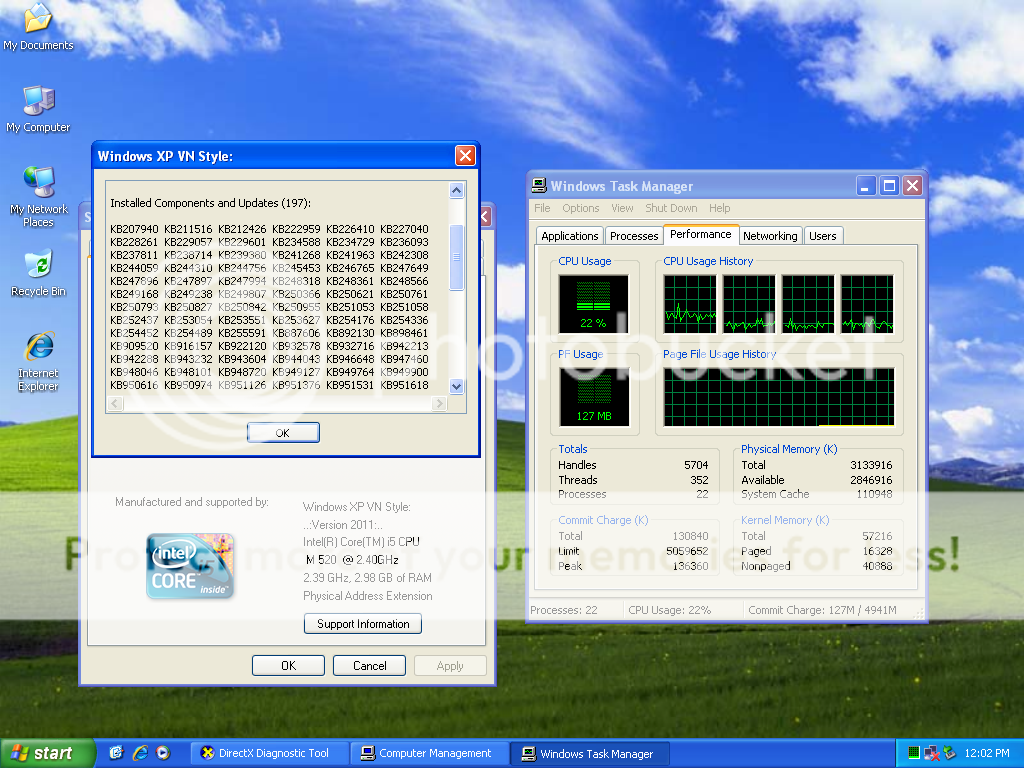Select the My Network Places desktop icon

(x=39, y=197)
